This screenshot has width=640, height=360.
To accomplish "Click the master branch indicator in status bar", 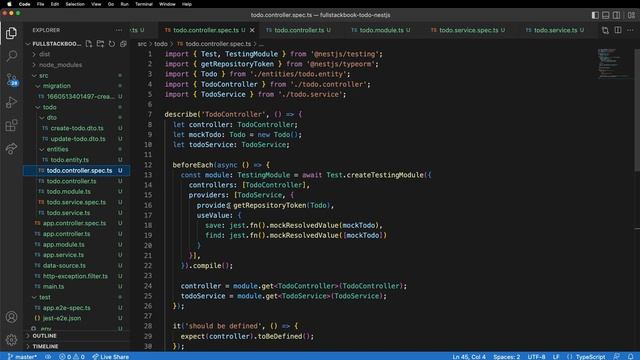I will pyautogui.click(x=22, y=356).
